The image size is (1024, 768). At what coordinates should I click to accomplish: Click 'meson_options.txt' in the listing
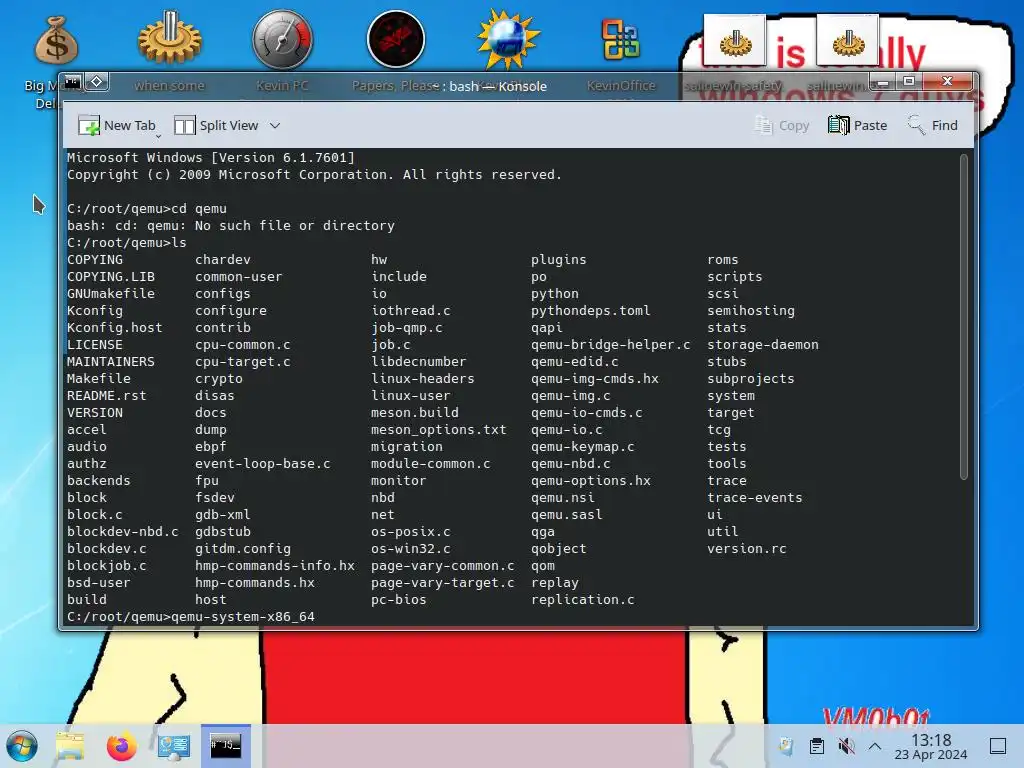click(x=439, y=430)
